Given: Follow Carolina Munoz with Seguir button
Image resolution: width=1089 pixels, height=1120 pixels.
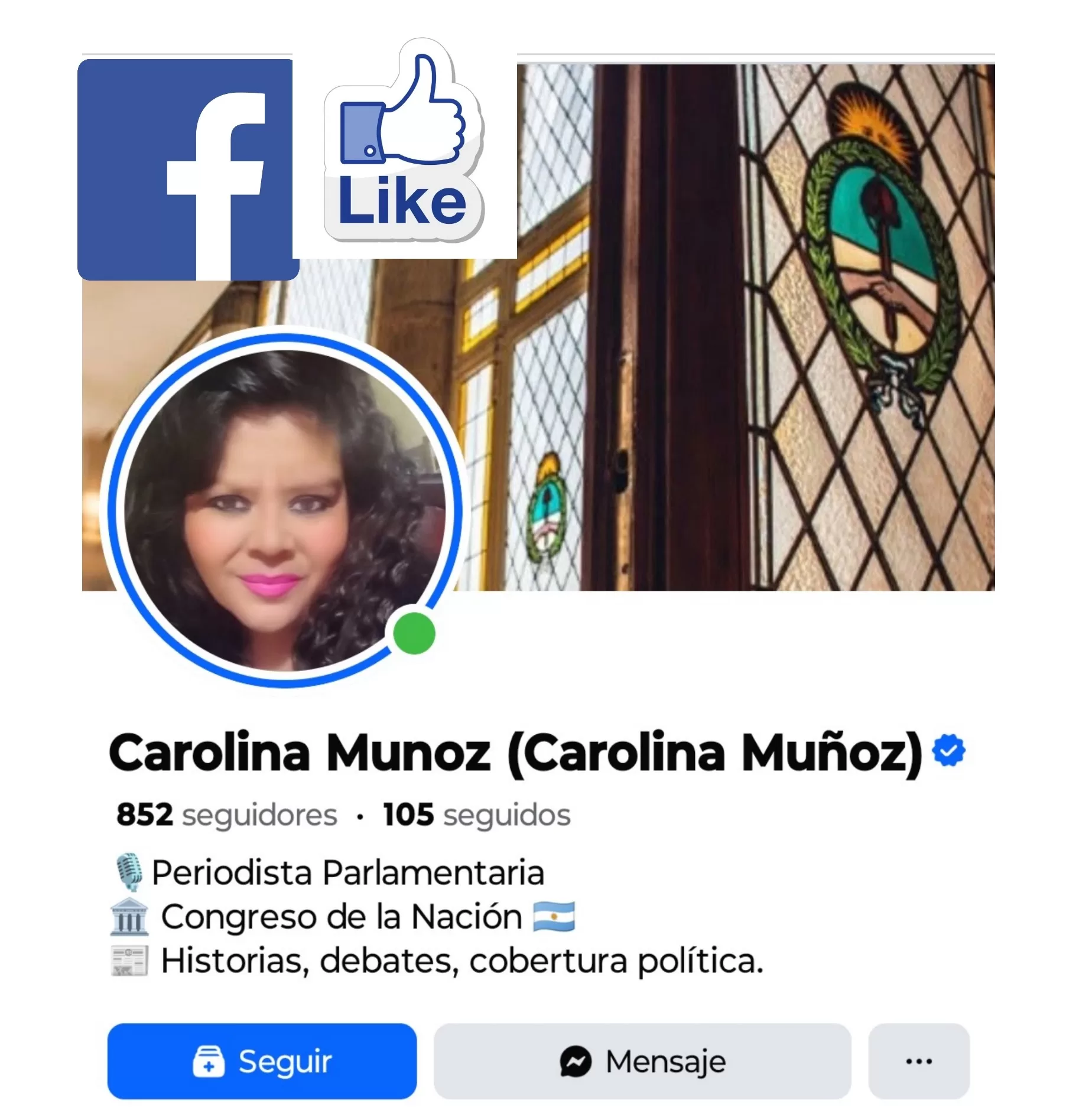Looking at the screenshot, I should 262,1062.
